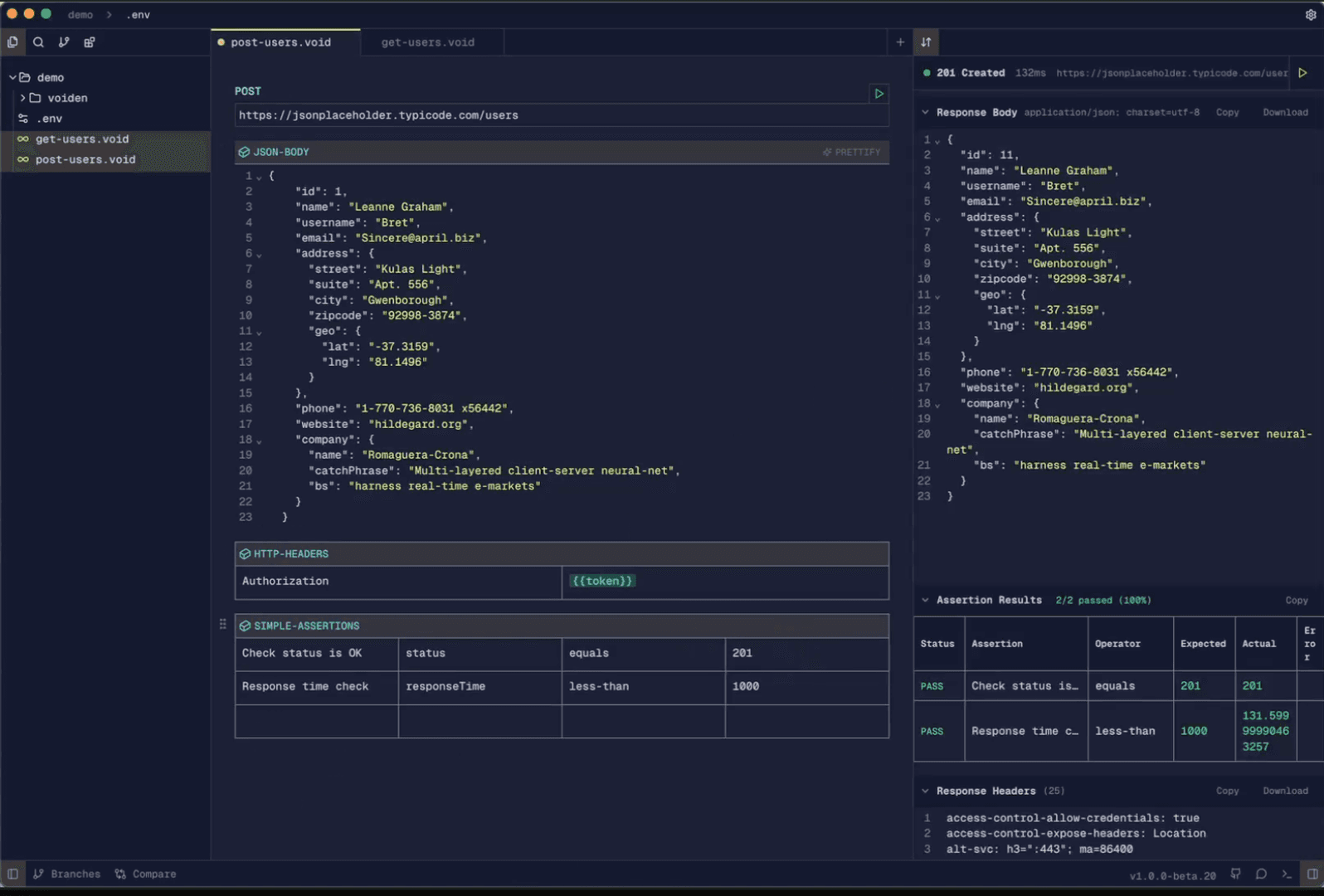The height and width of the screenshot is (896, 1324).
Task: Fold the company object in response body
Action: pos(937,405)
